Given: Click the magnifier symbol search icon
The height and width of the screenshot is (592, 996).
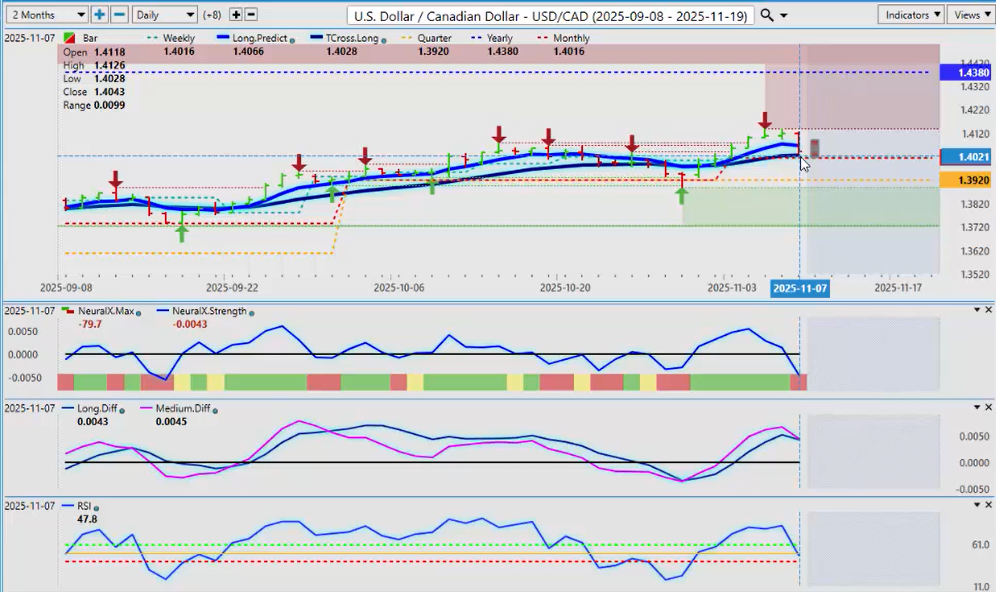Looking at the screenshot, I should pos(767,15).
